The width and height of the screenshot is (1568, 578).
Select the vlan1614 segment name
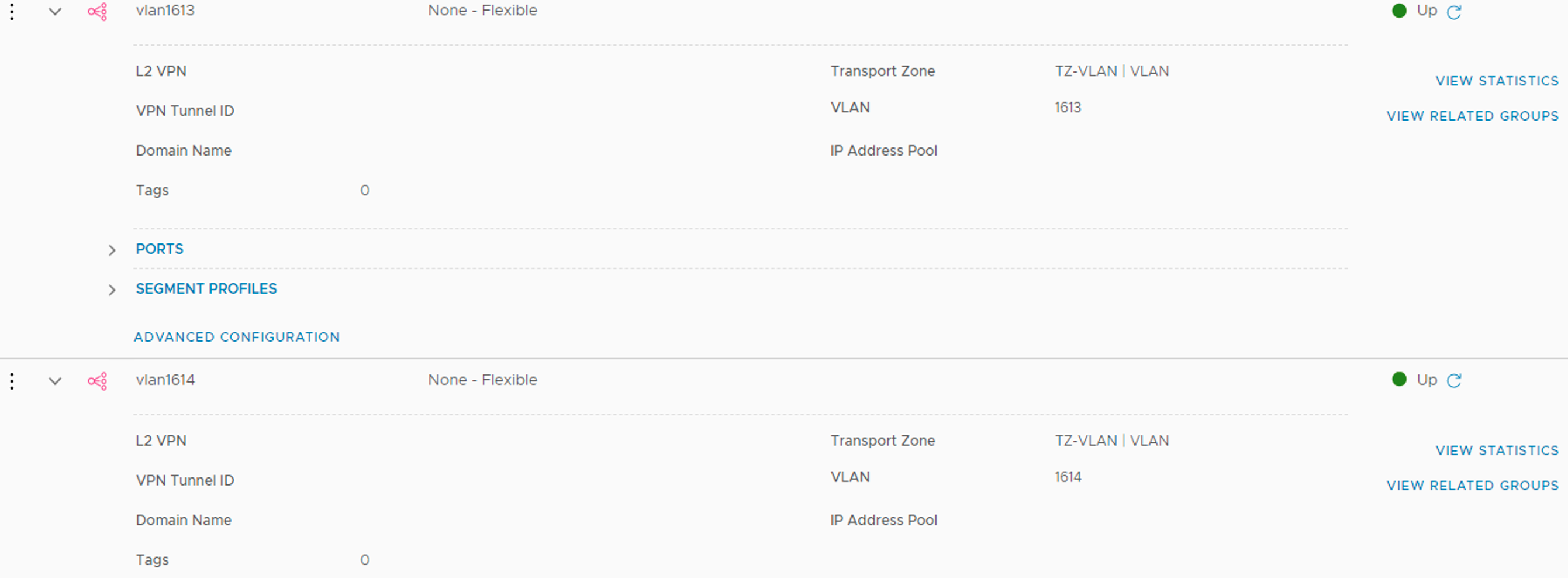pyautogui.click(x=165, y=380)
